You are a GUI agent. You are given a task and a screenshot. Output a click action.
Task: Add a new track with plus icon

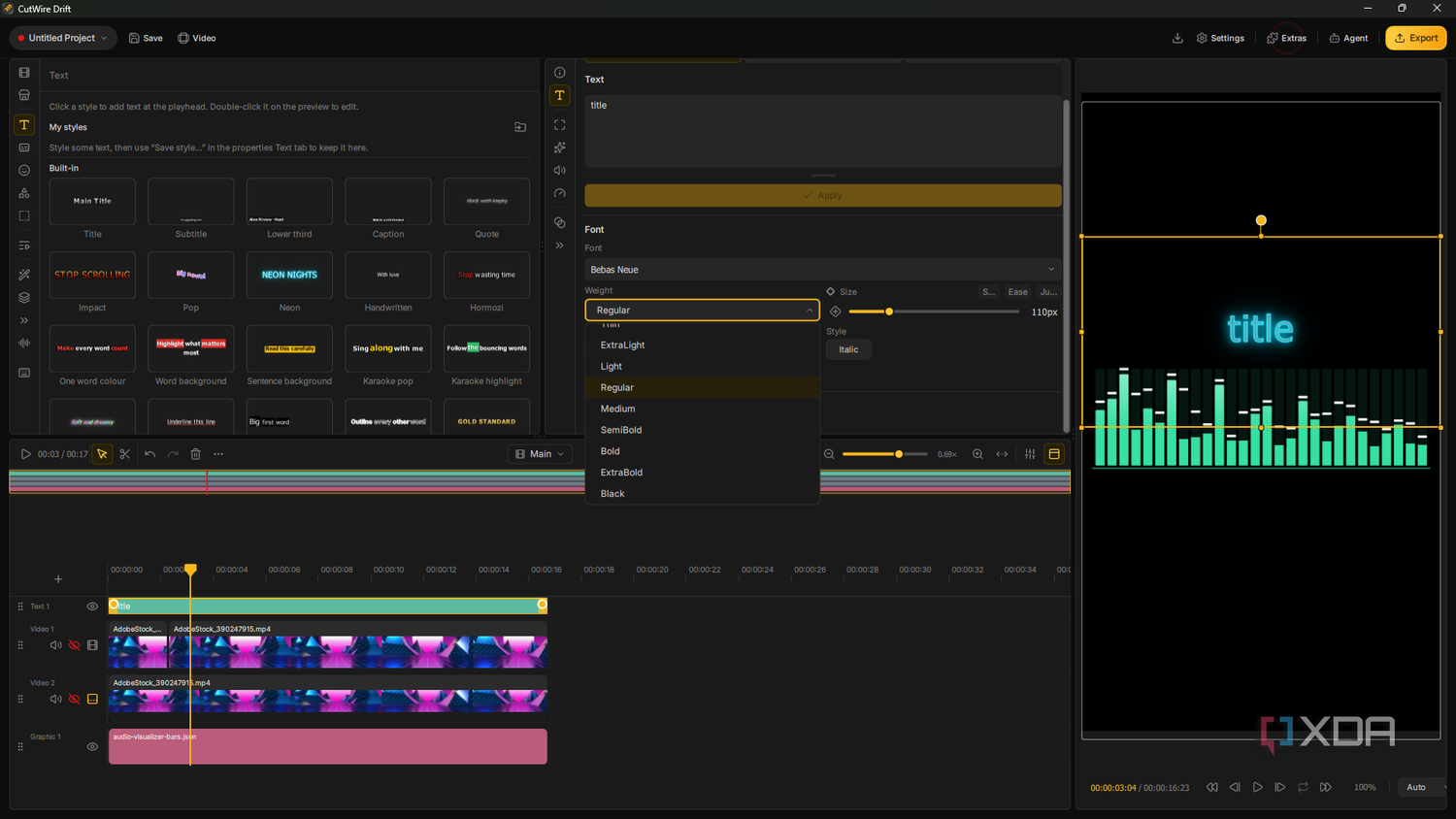click(58, 579)
